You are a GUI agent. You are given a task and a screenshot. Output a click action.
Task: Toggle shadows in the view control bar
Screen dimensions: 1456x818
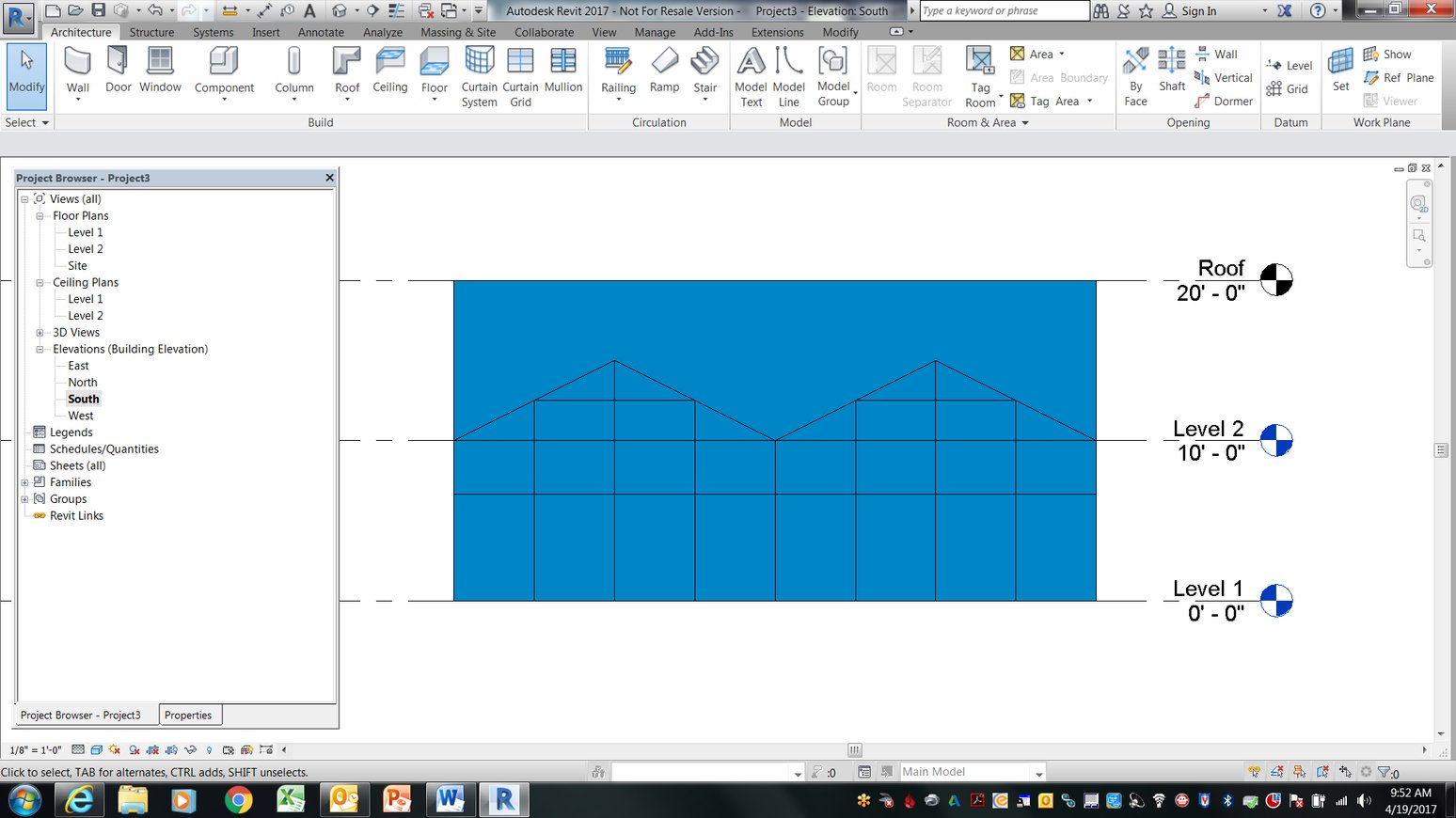[134, 749]
